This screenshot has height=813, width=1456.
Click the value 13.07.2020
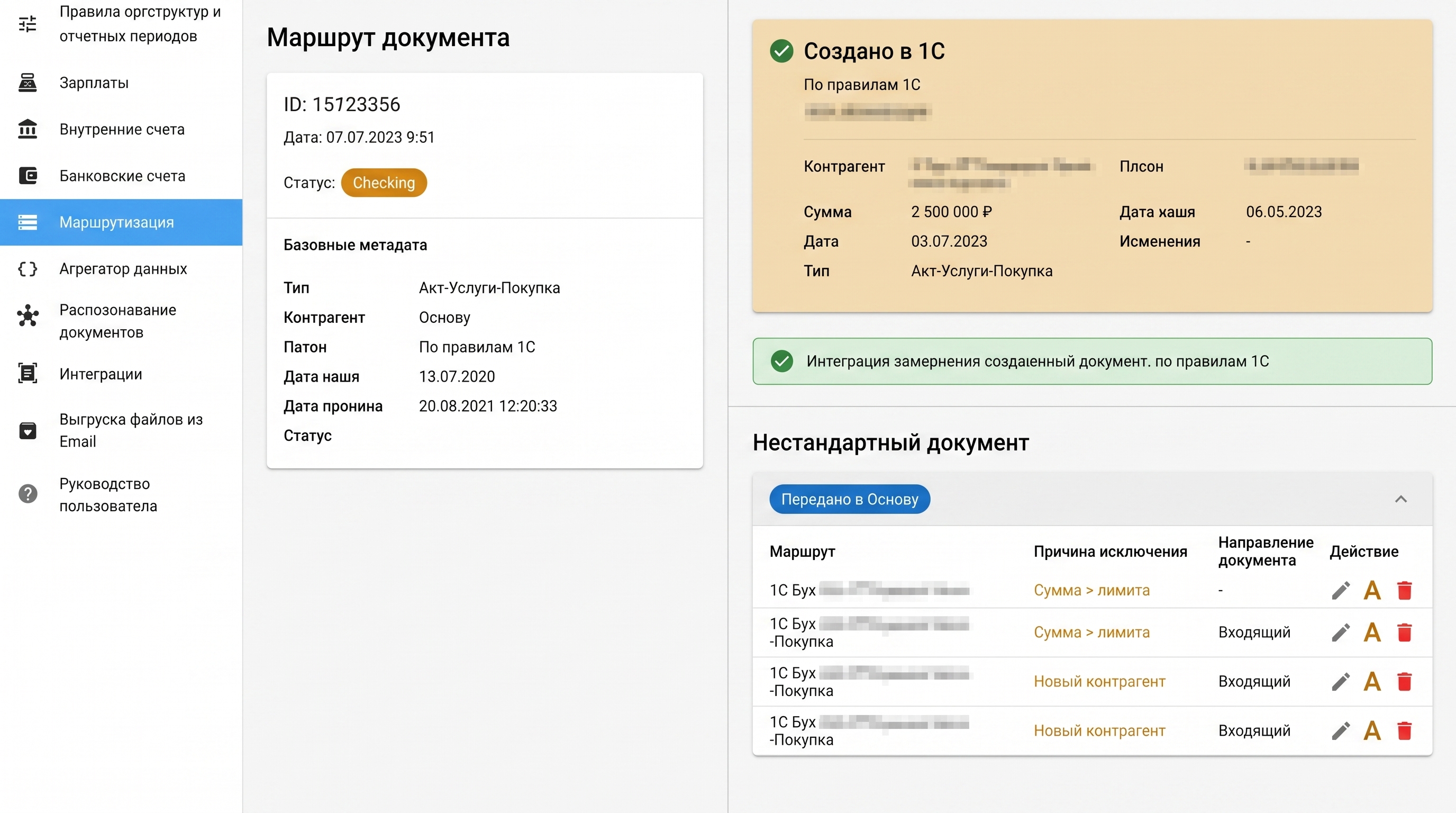point(457,376)
